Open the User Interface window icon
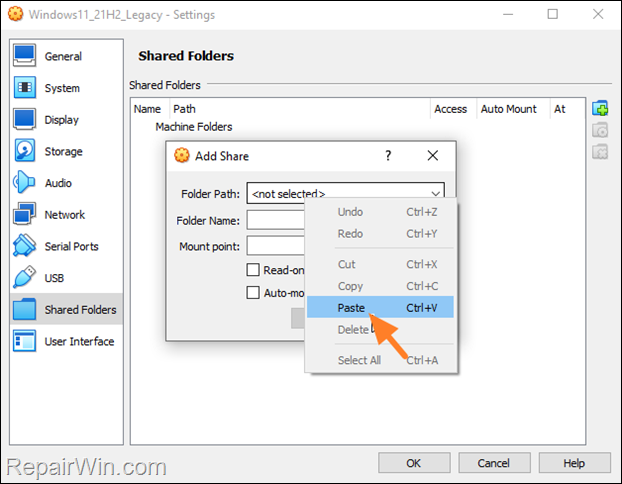622x484 pixels. (24, 341)
